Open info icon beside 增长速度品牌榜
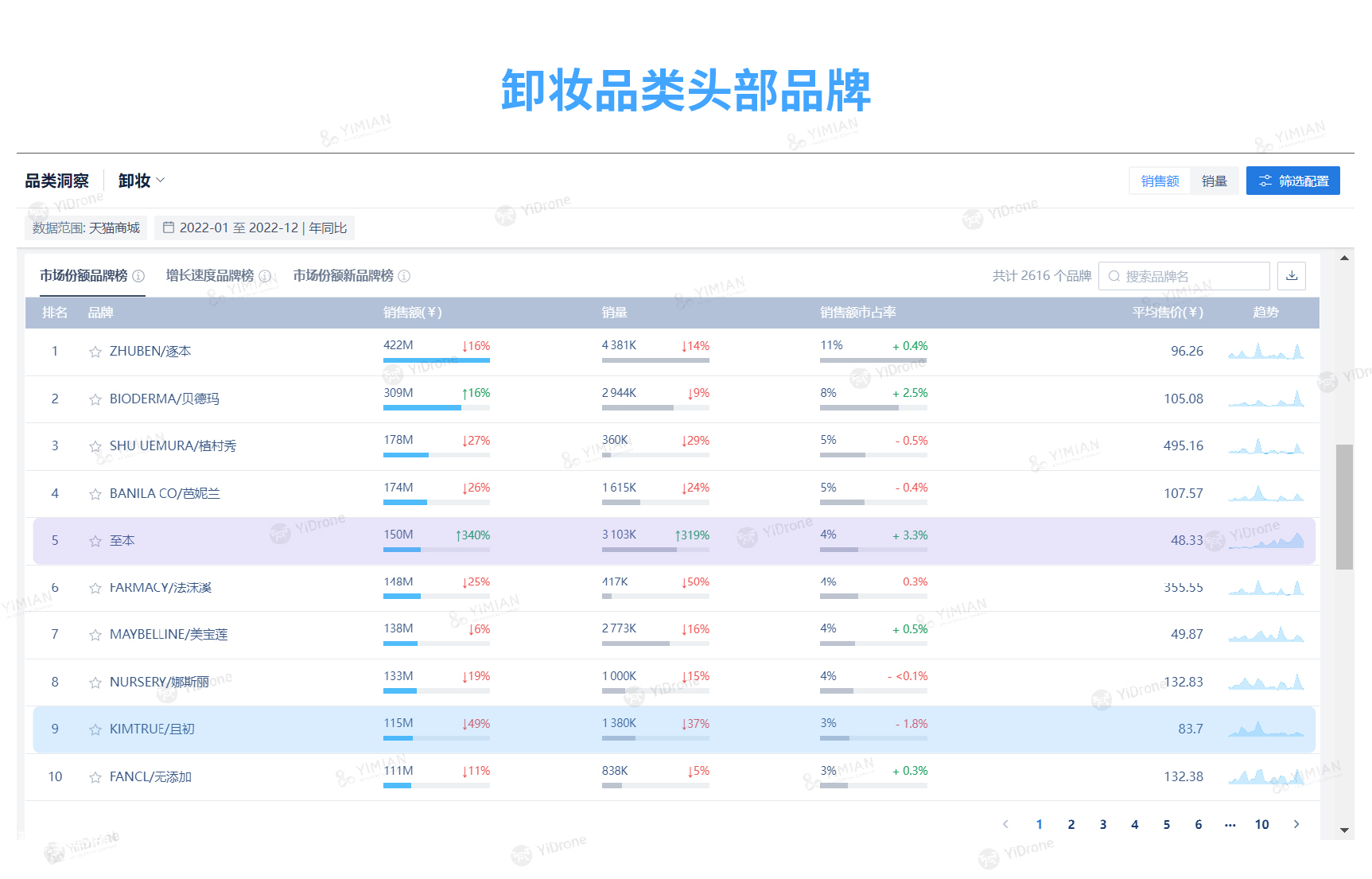 [265, 276]
